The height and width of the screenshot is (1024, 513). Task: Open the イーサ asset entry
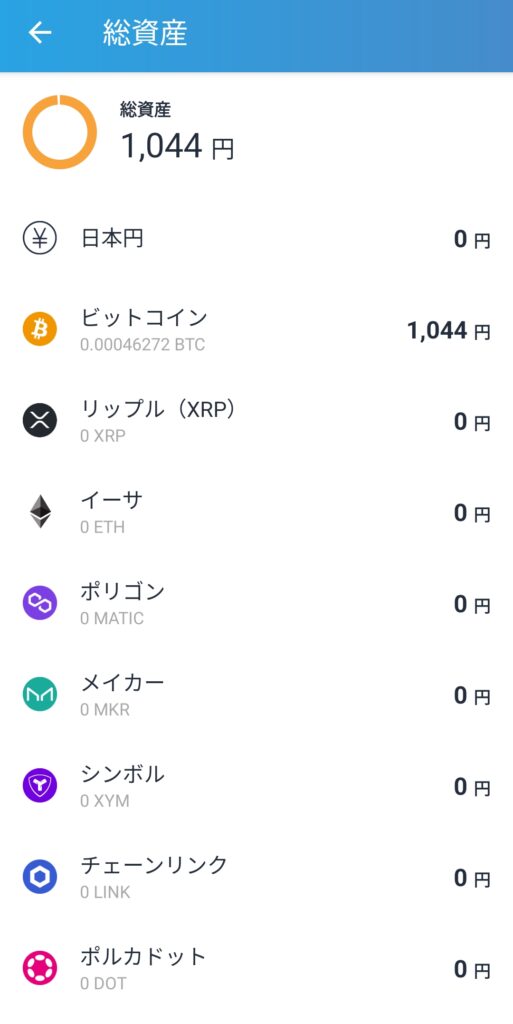point(256,513)
